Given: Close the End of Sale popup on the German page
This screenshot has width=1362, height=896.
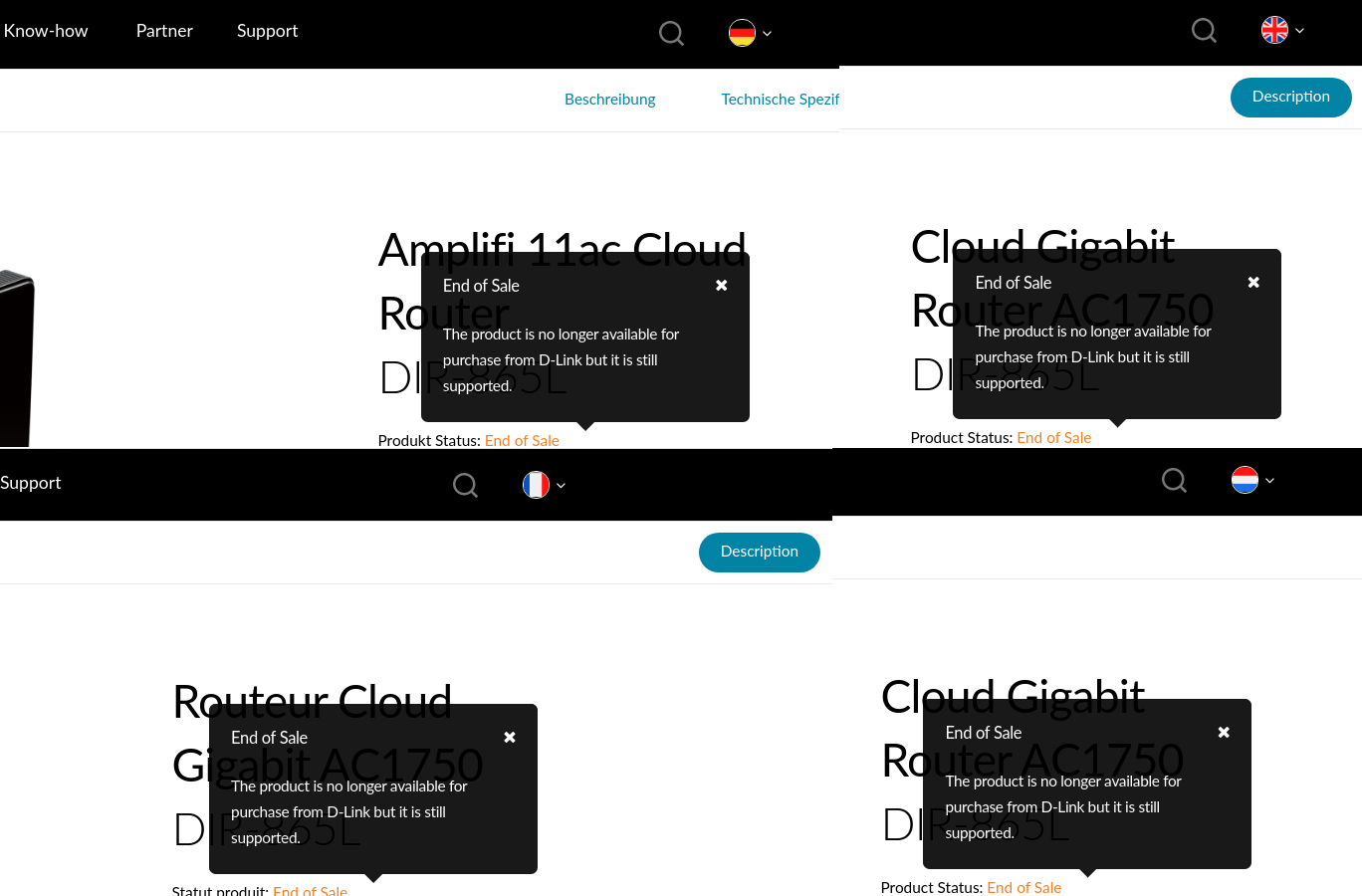Looking at the screenshot, I should click(722, 286).
